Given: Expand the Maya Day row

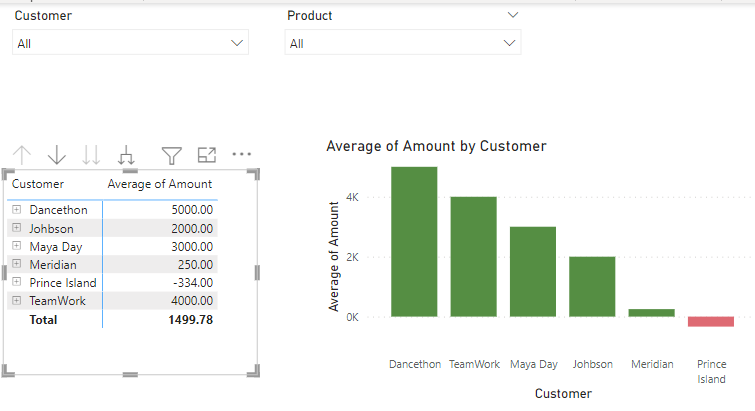Looking at the screenshot, I should [x=16, y=245].
